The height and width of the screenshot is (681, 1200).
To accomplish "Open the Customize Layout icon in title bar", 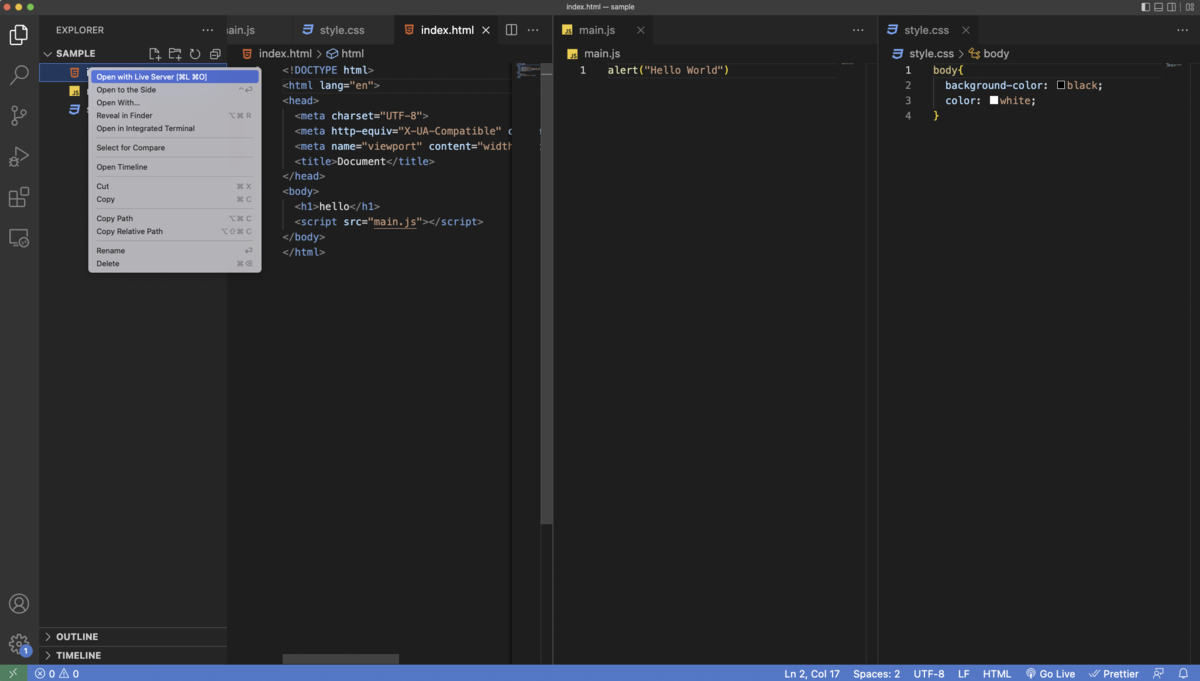I will tap(1188, 7).
